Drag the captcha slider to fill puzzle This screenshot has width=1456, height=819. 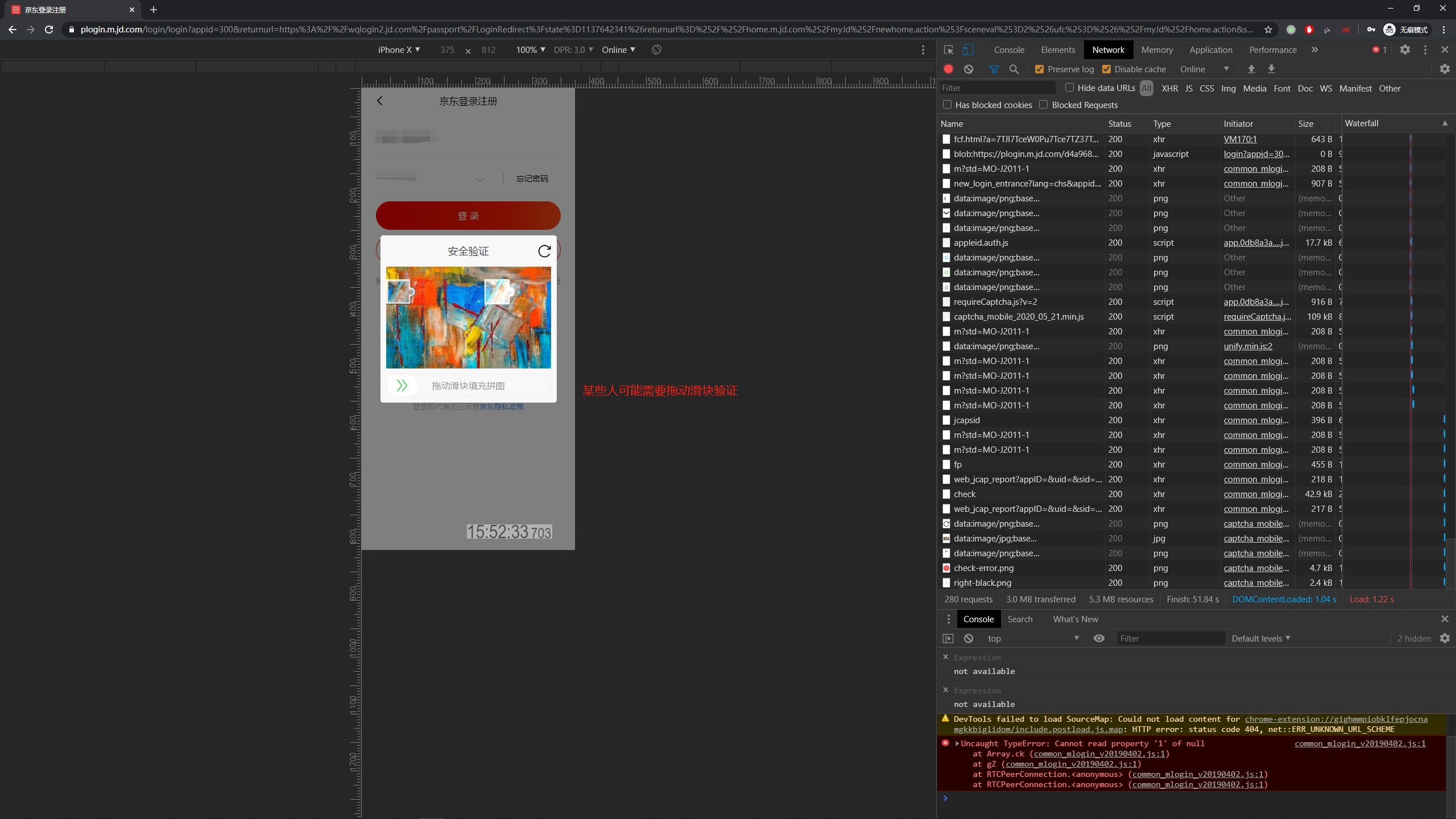[401, 386]
